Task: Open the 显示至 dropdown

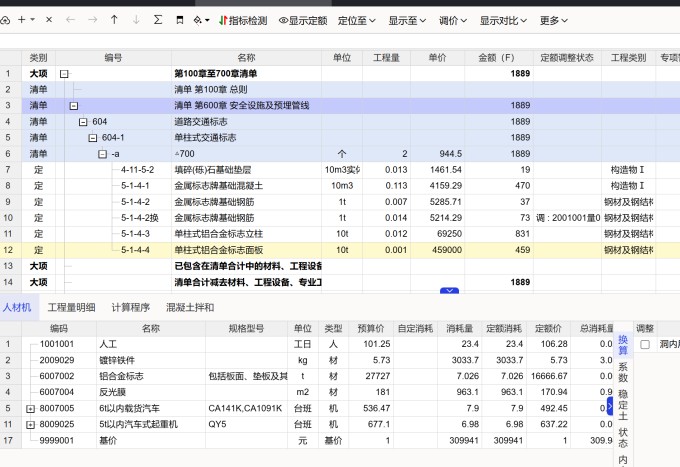Action: pos(407,20)
